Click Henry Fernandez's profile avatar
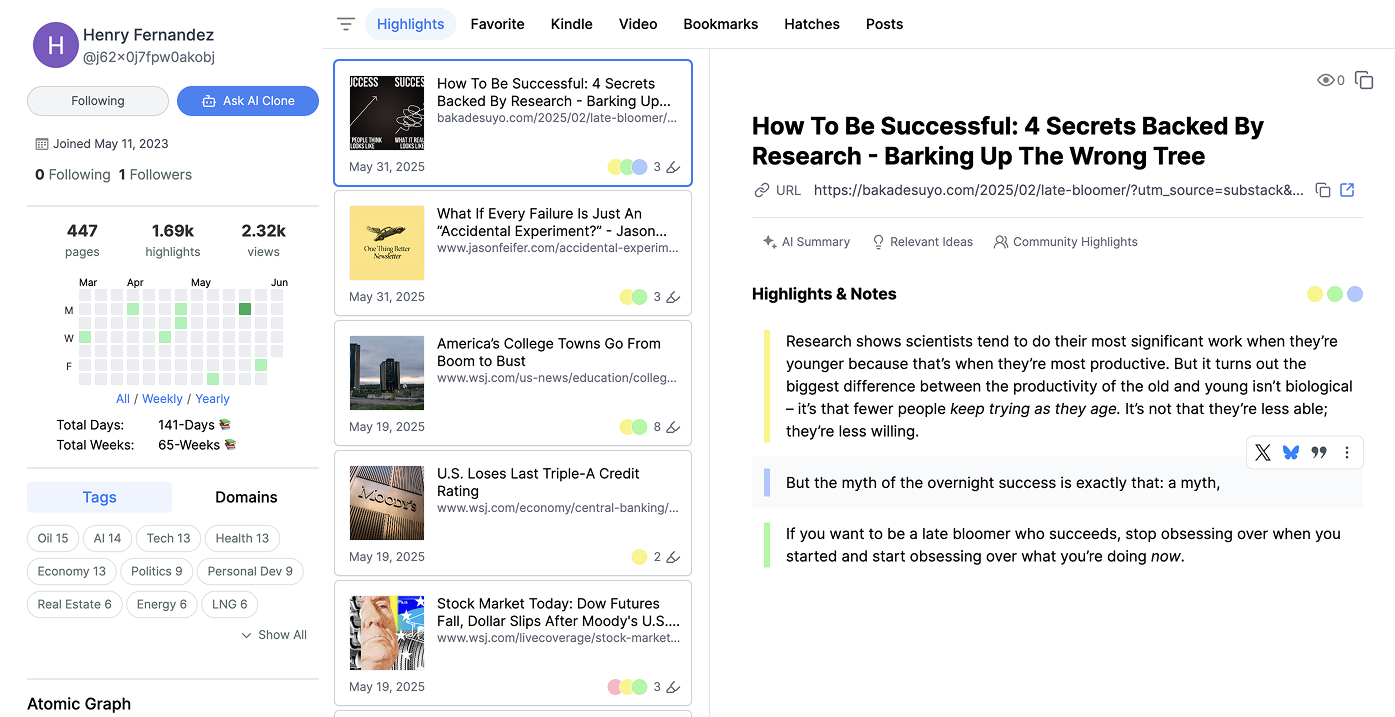 [56, 45]
